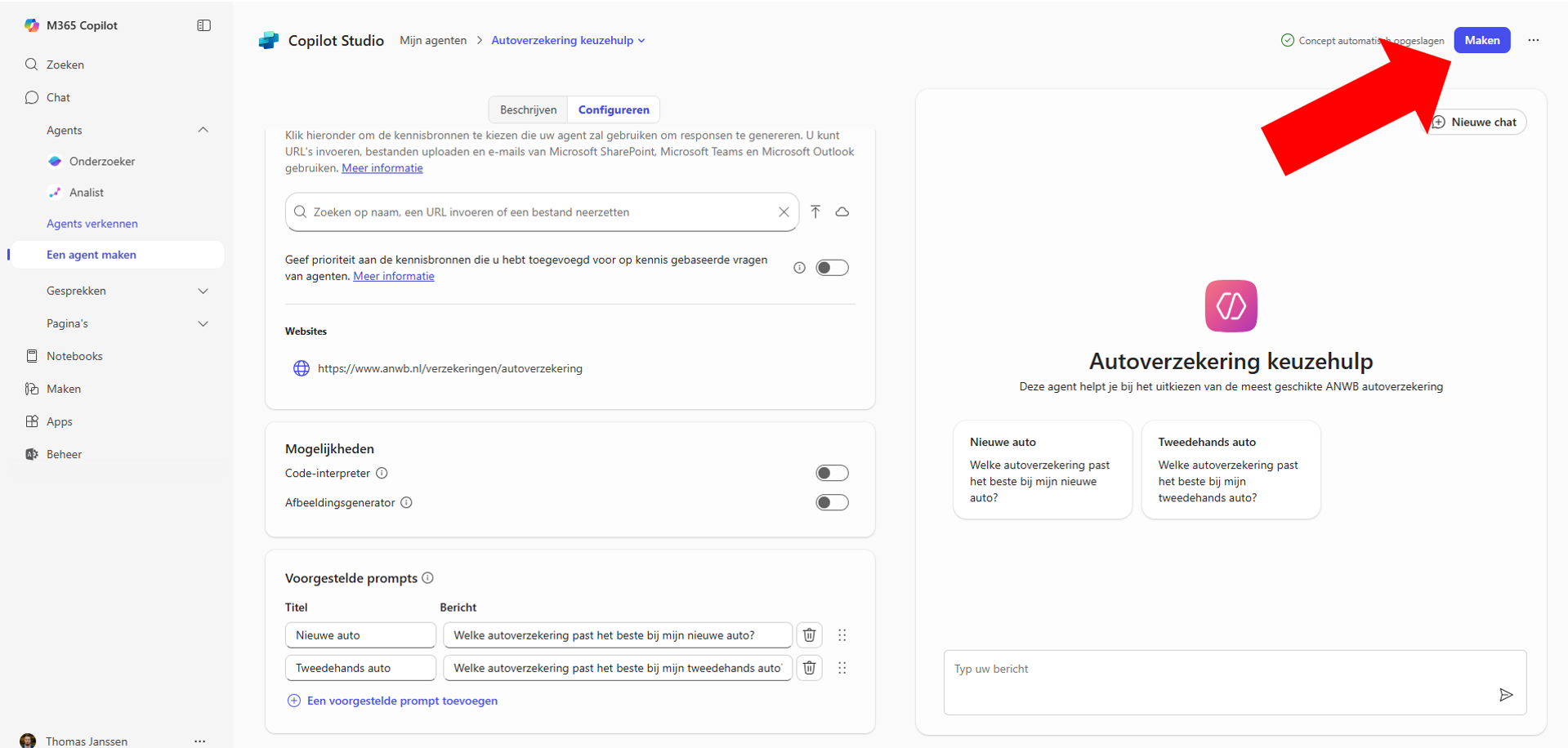Switch to the Beschrijven tab
The width and height of the screenshot is (1568, 748).
click(528, 109)
